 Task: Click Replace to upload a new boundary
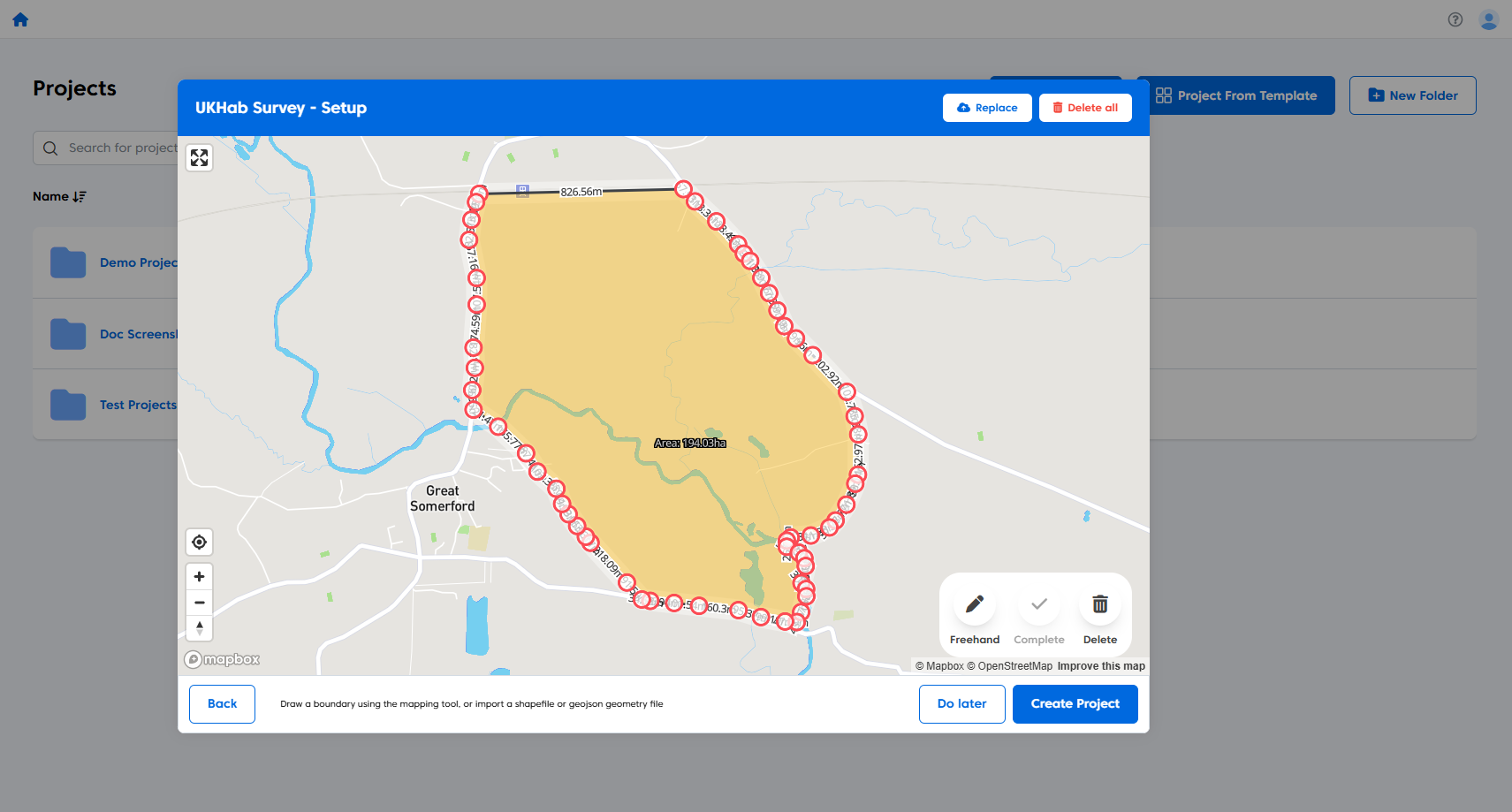[x=987, y=107]
